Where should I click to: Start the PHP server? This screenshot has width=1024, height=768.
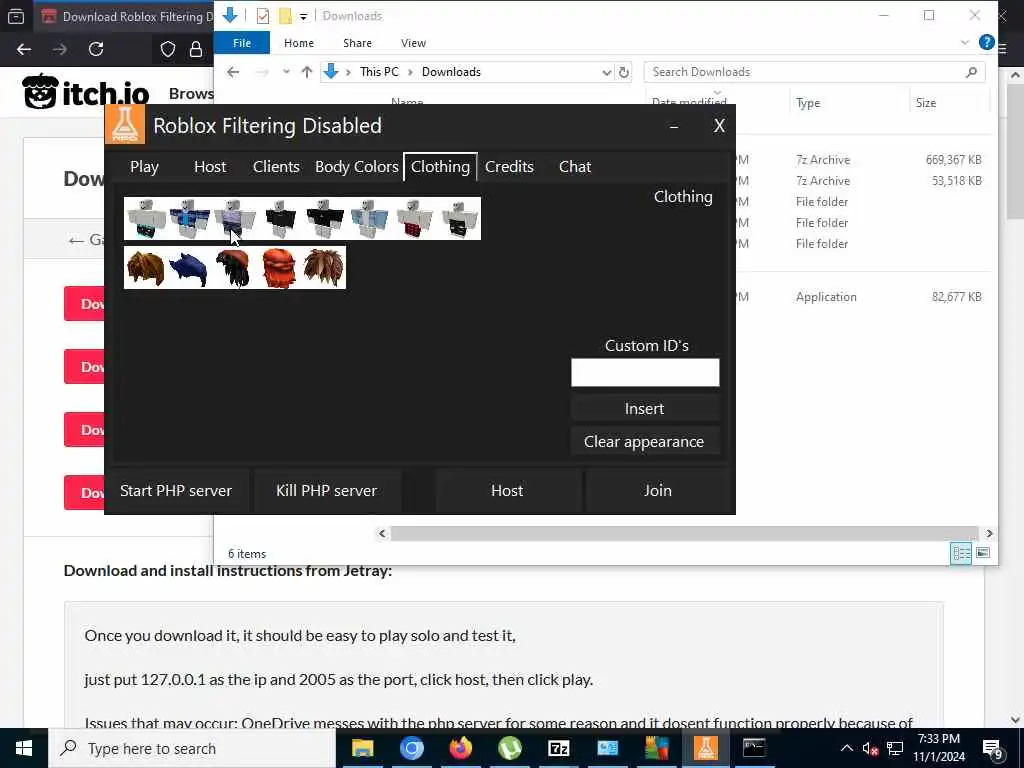[x=176, y=490]
